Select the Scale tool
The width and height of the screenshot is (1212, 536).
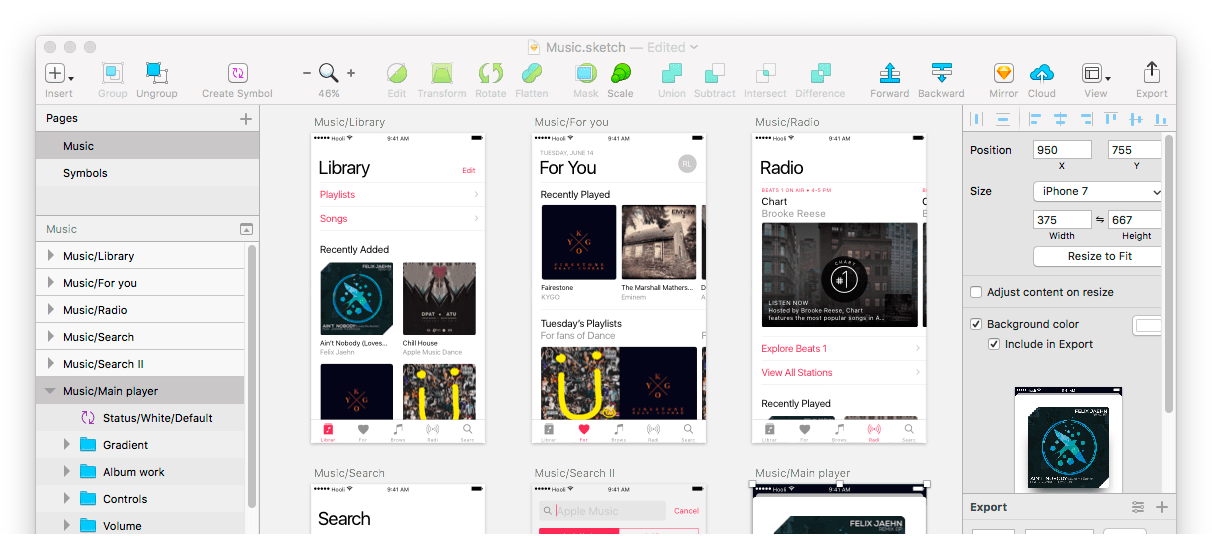(x=620, y=73)
